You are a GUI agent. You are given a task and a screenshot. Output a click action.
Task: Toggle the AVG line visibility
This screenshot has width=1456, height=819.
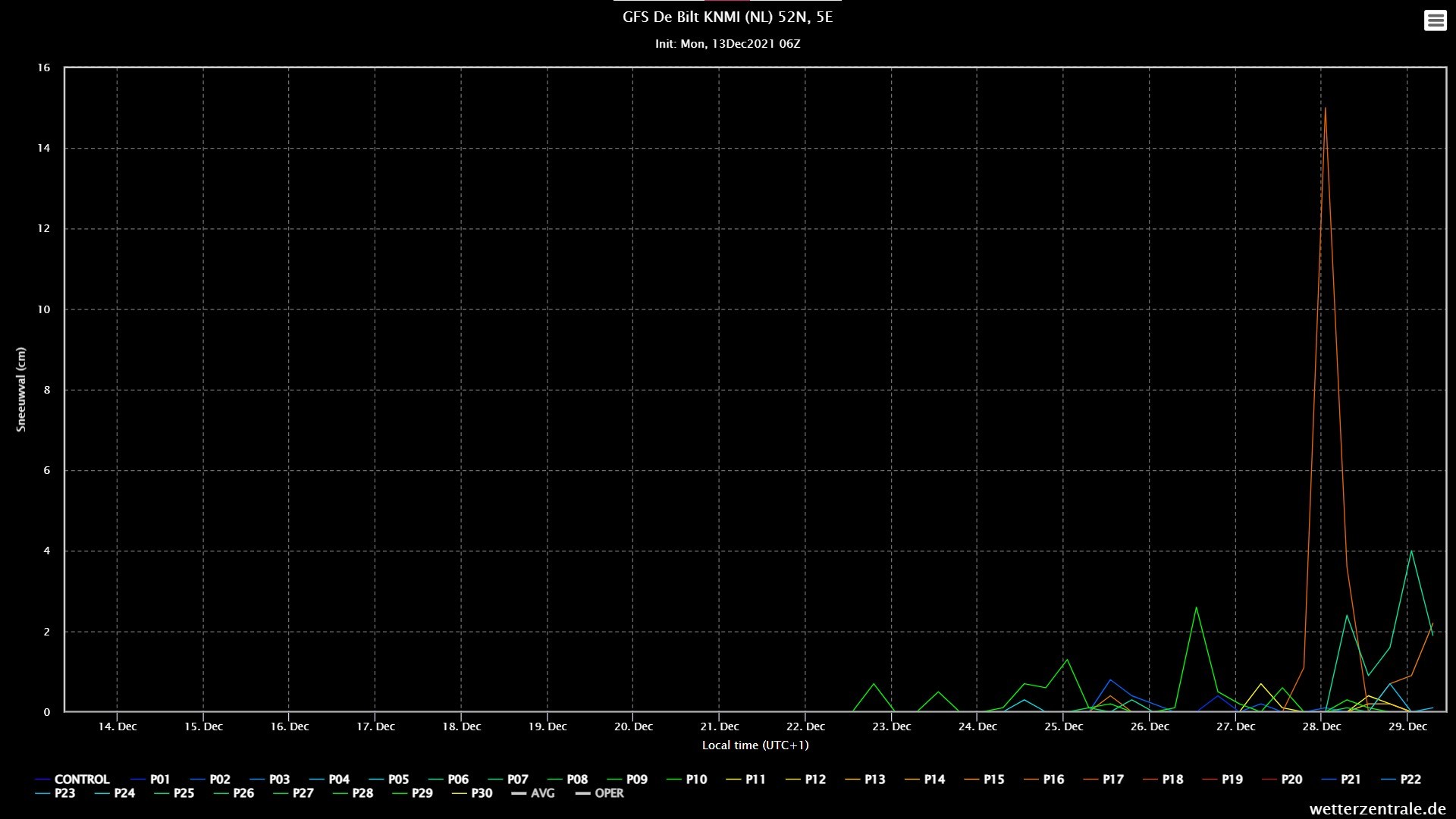pos(542,793)
